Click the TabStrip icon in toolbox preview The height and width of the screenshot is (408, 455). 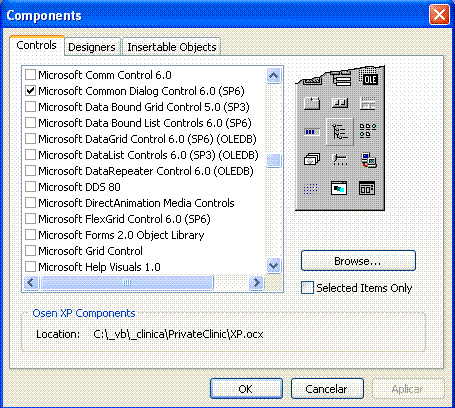[312, 103]
